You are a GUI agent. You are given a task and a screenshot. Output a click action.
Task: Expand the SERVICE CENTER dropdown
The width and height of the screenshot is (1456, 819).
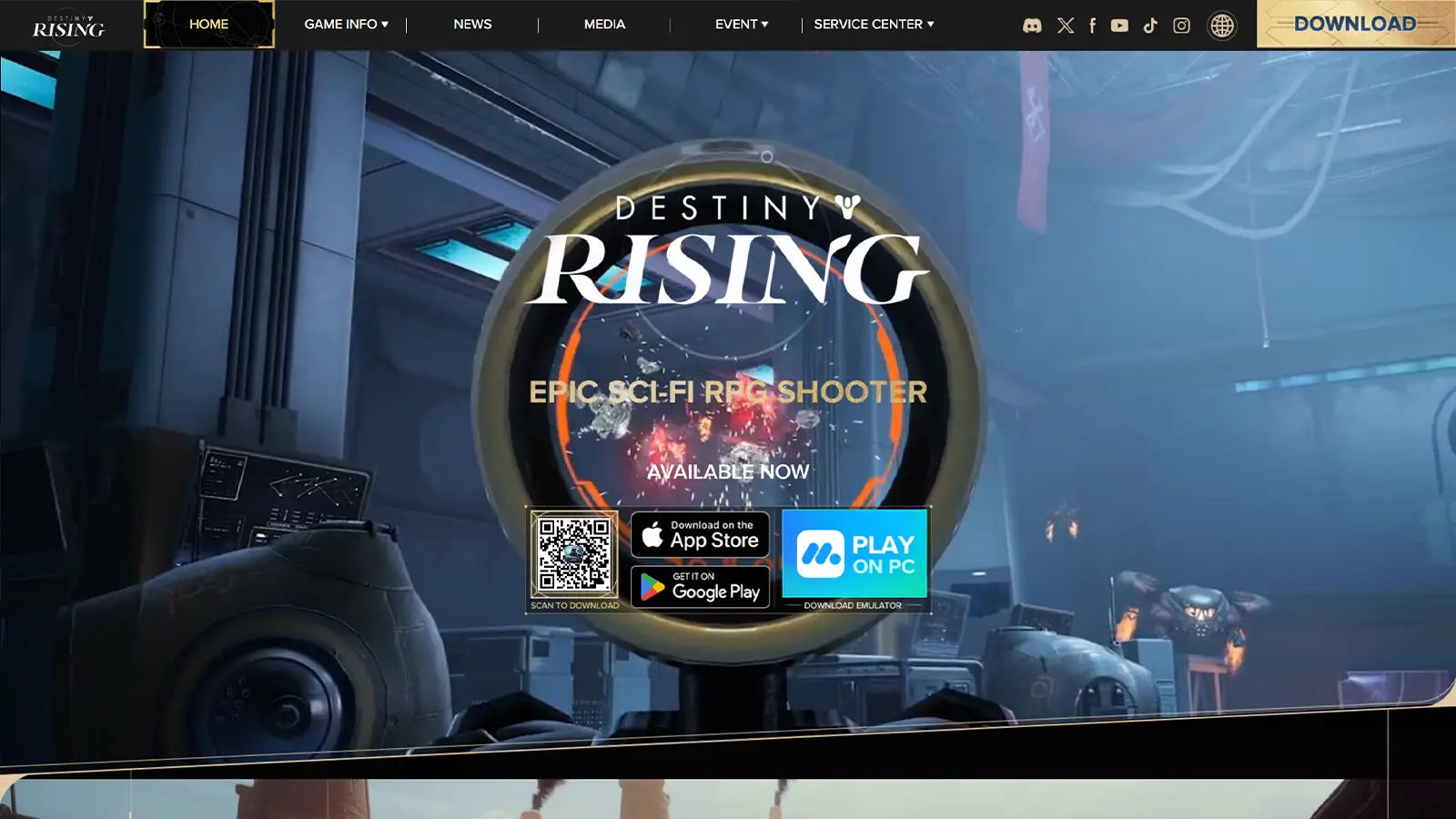tap(874, 25)
